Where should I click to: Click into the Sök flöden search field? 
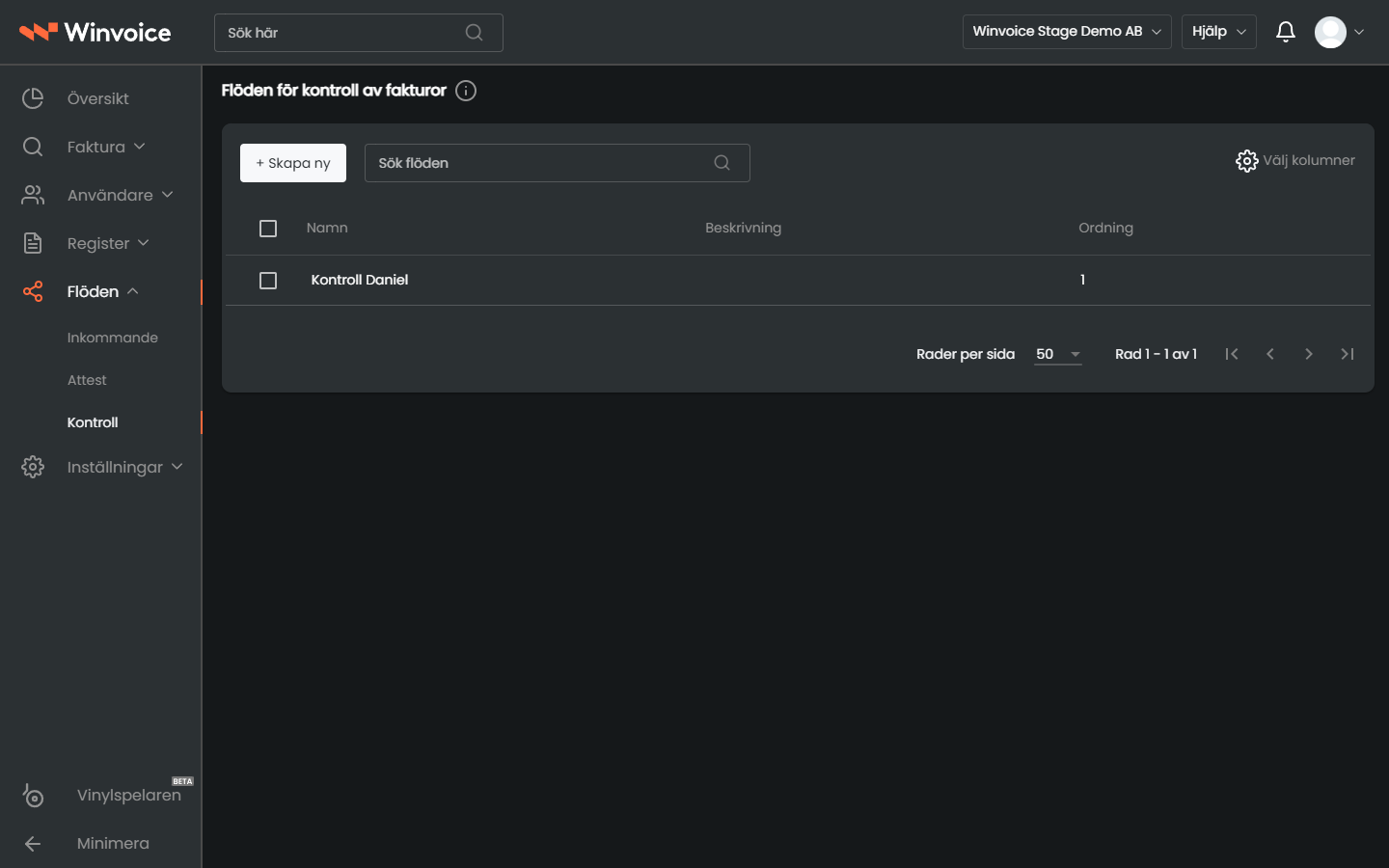(x=558, y=163)
